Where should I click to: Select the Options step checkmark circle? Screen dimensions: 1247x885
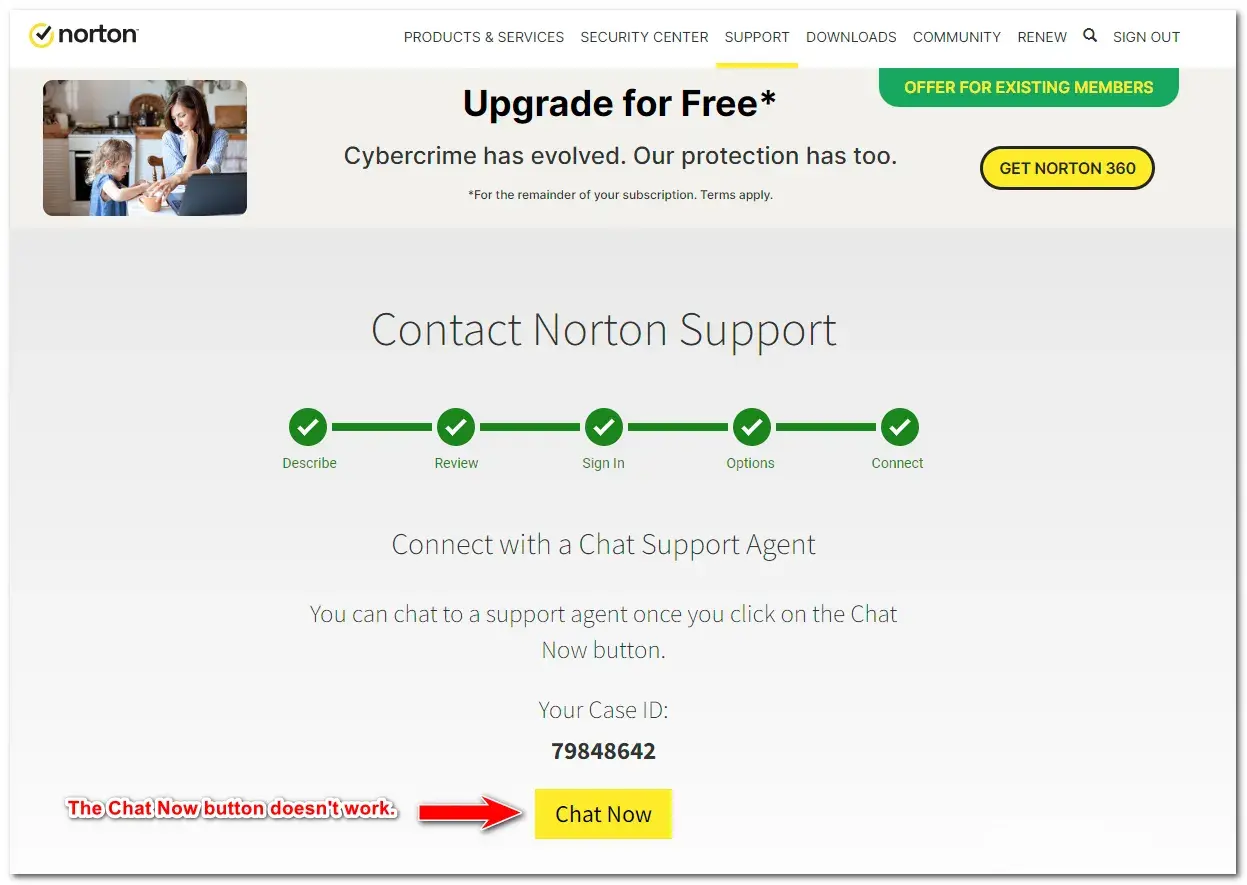[751, 427]
